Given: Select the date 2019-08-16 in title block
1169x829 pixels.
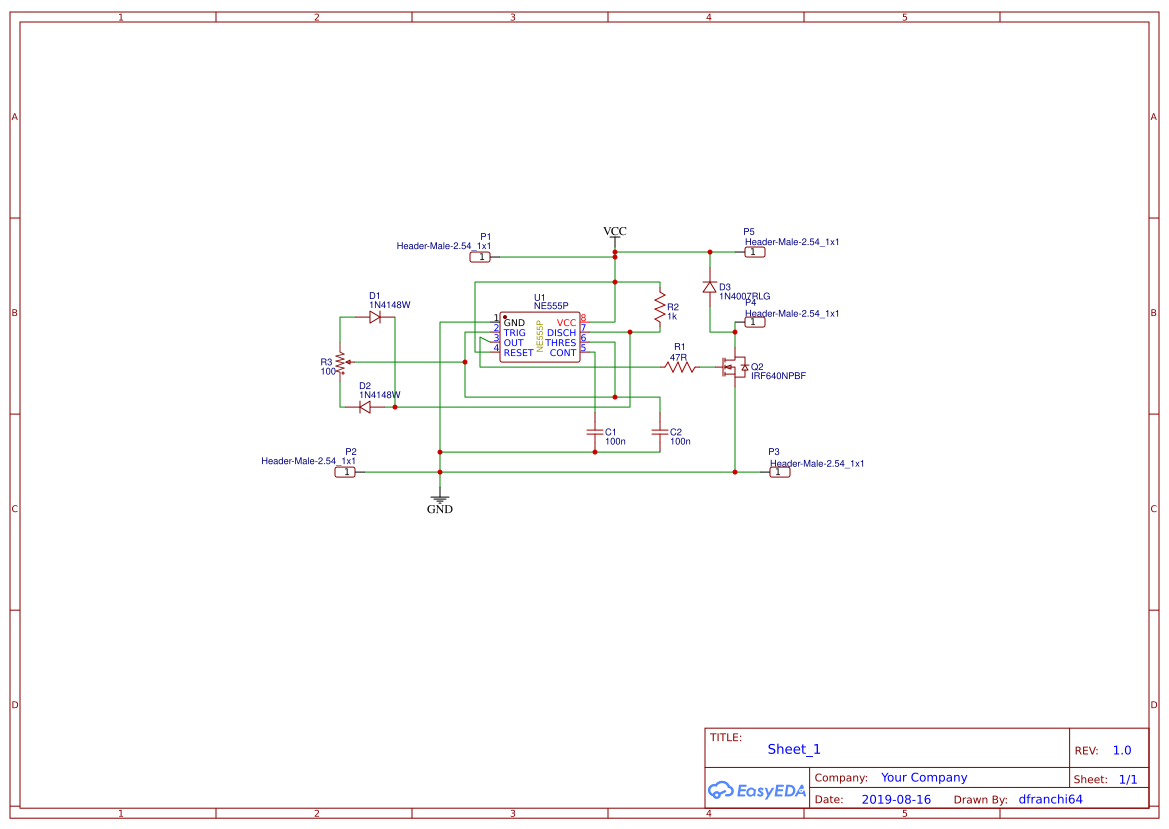Looking at the screenshot, I should point(896,799).
